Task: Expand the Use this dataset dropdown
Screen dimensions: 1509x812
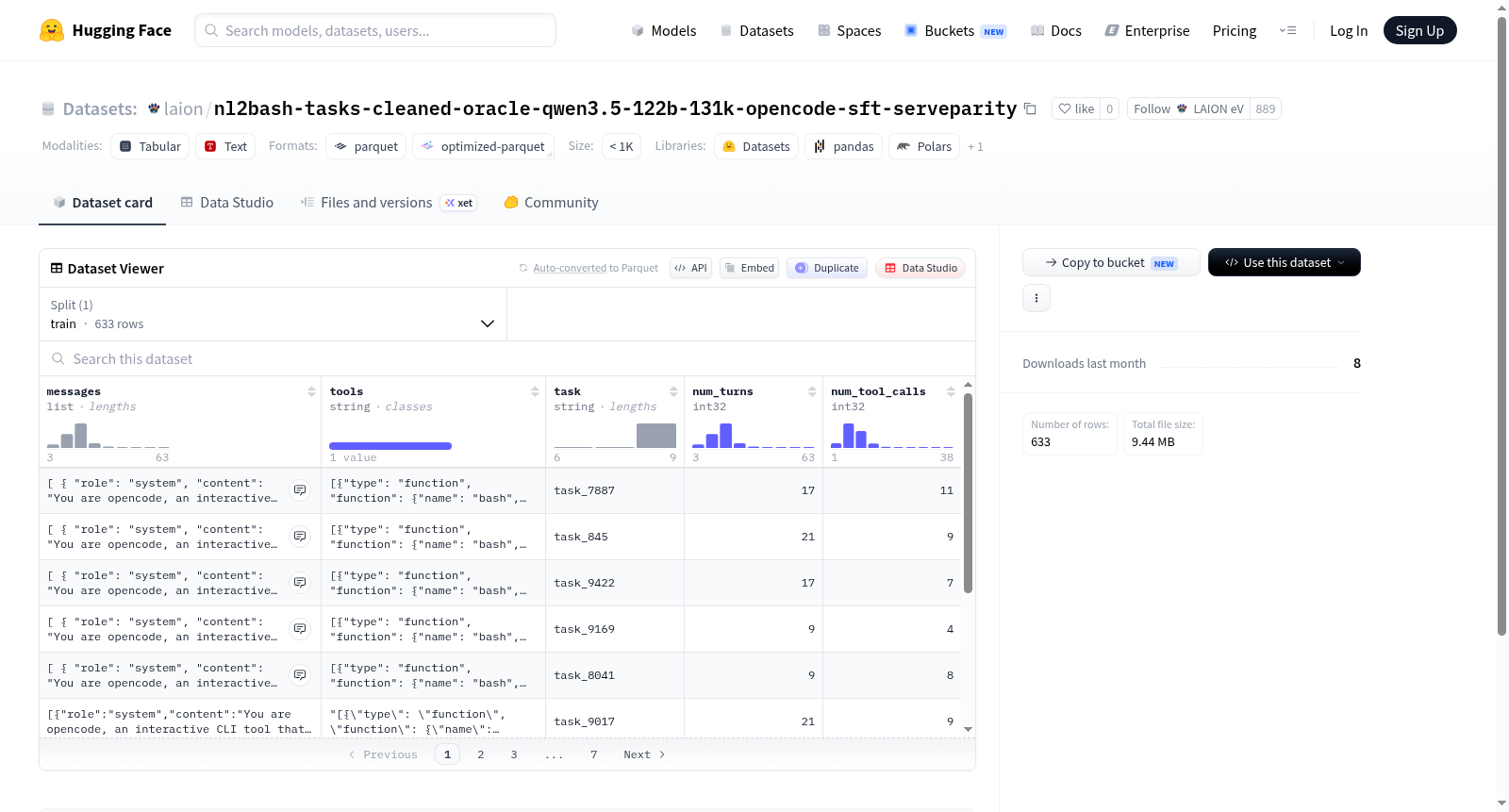Action: coord(1285,262)
